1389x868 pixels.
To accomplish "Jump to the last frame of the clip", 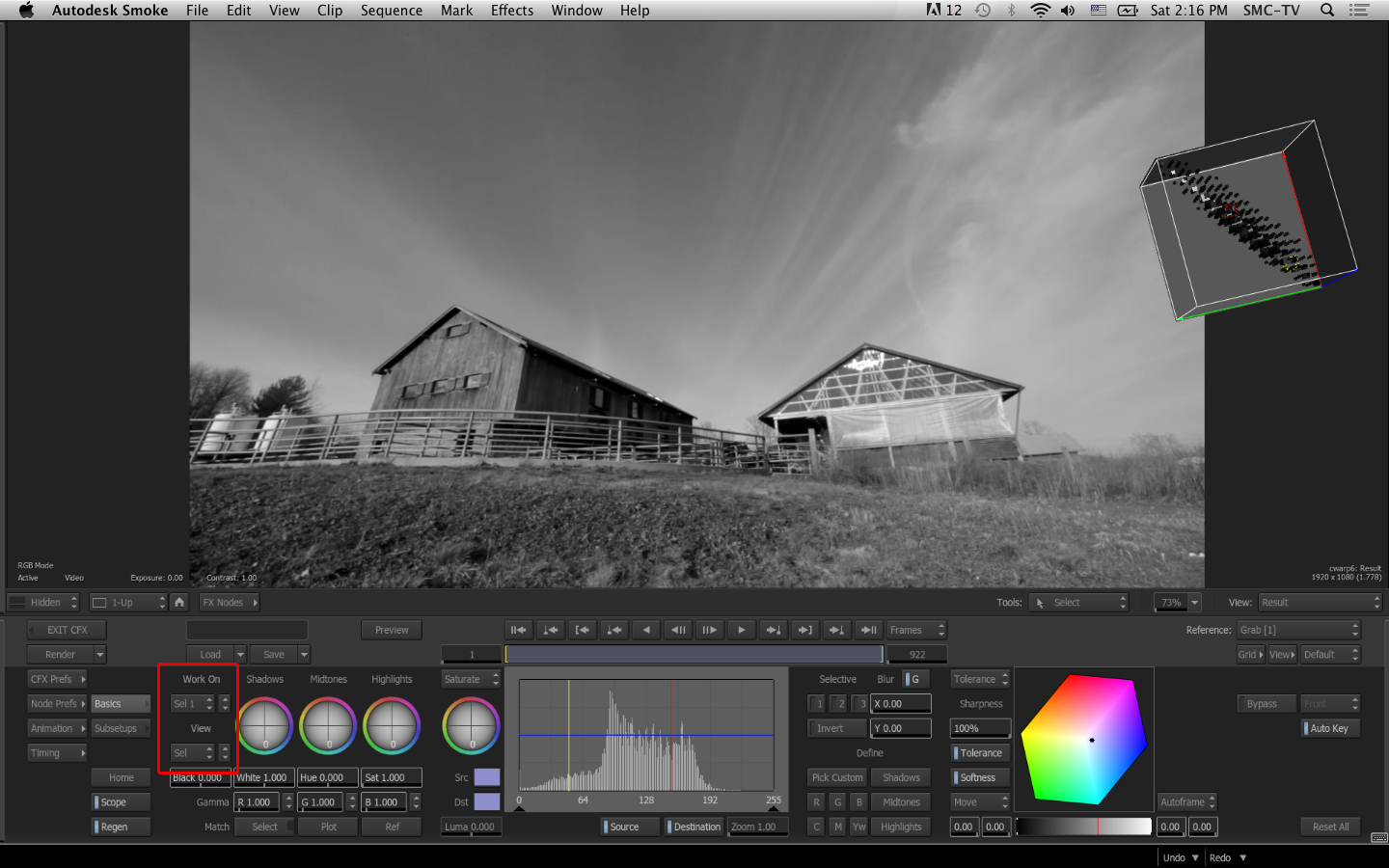I will point(868,630).
